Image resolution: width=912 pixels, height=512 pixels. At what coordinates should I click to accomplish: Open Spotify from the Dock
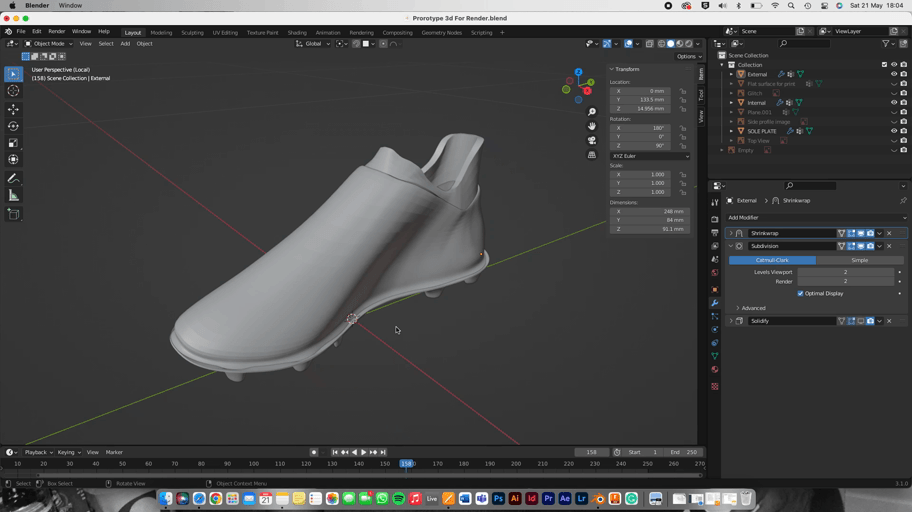coord(398,499)
